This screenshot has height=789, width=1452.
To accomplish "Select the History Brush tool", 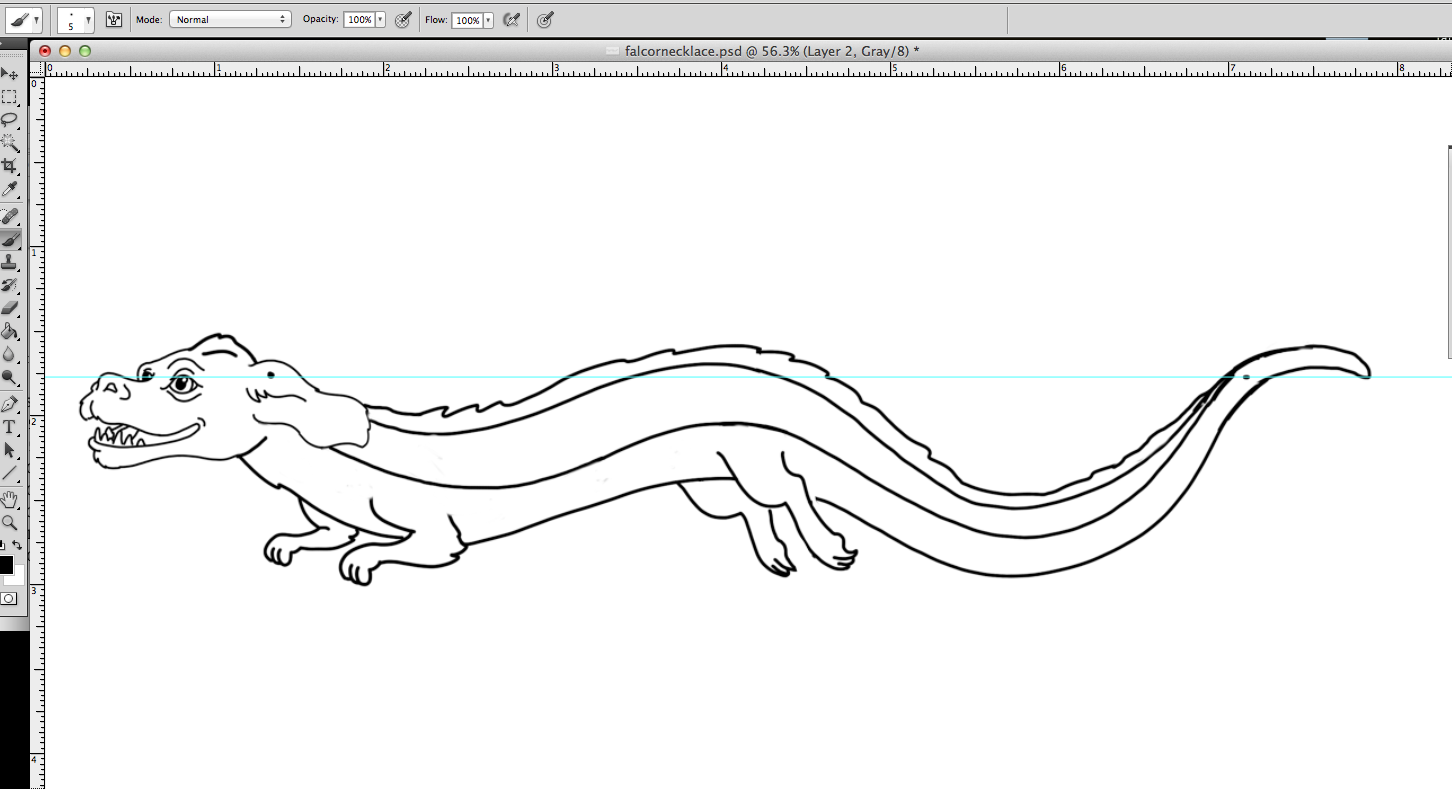I will click(x=10, y=285).
